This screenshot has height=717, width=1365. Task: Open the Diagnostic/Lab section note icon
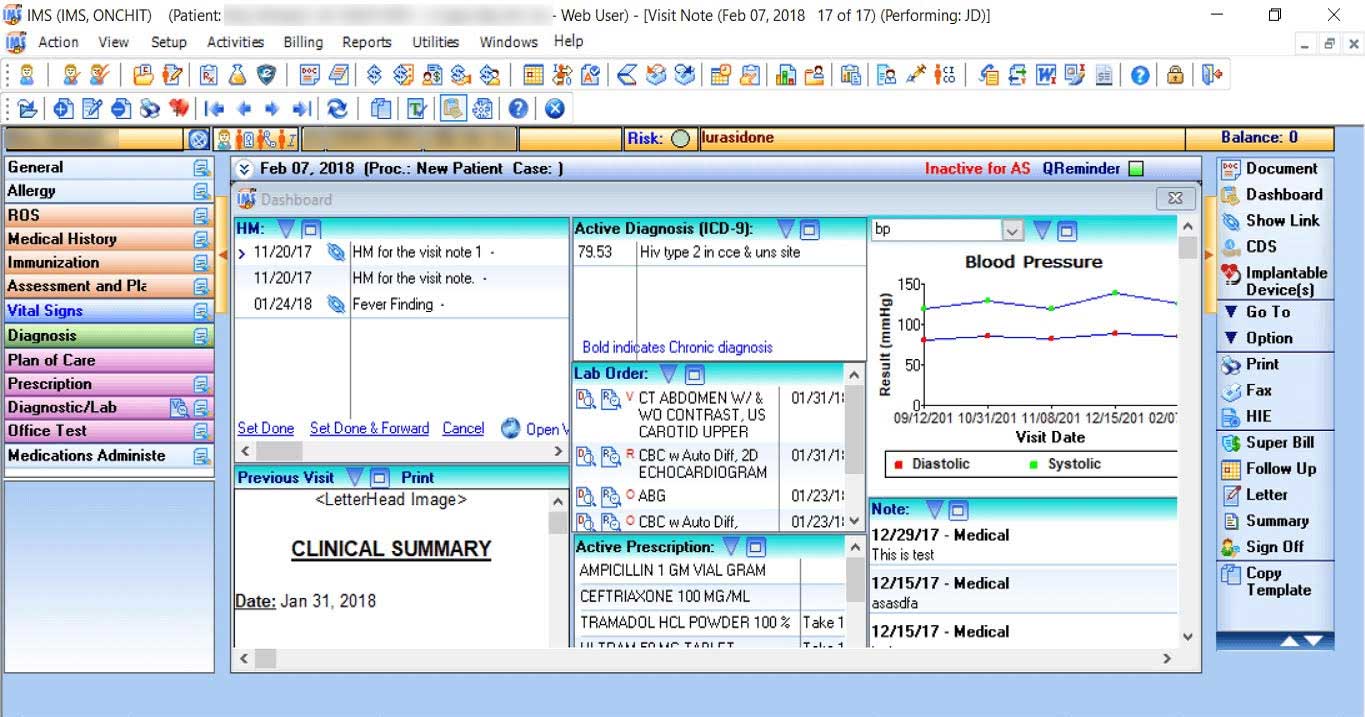[201, 407]
